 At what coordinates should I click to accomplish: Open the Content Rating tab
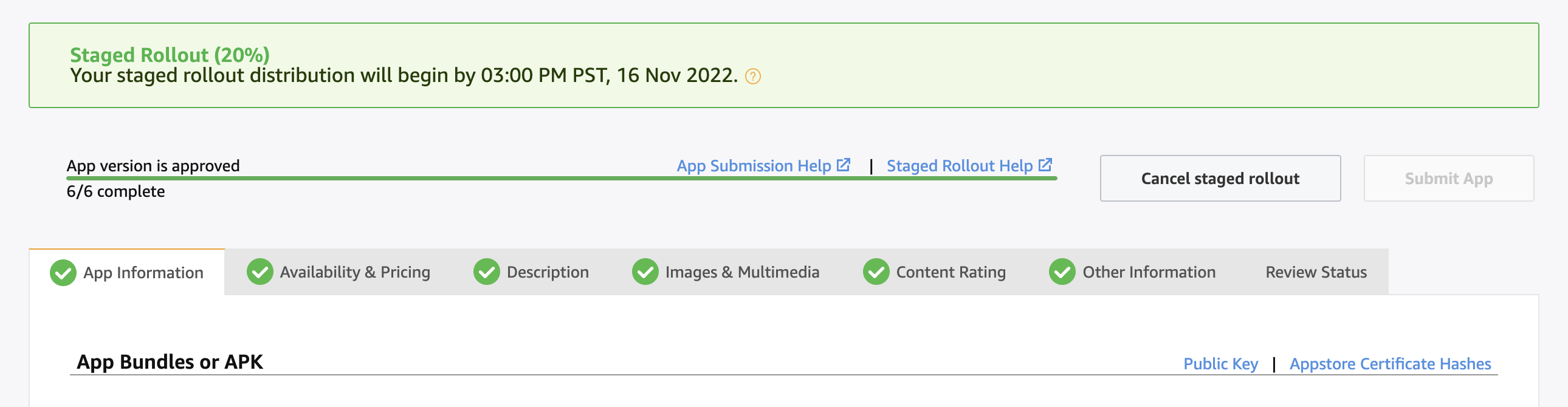tap(950, 272)
